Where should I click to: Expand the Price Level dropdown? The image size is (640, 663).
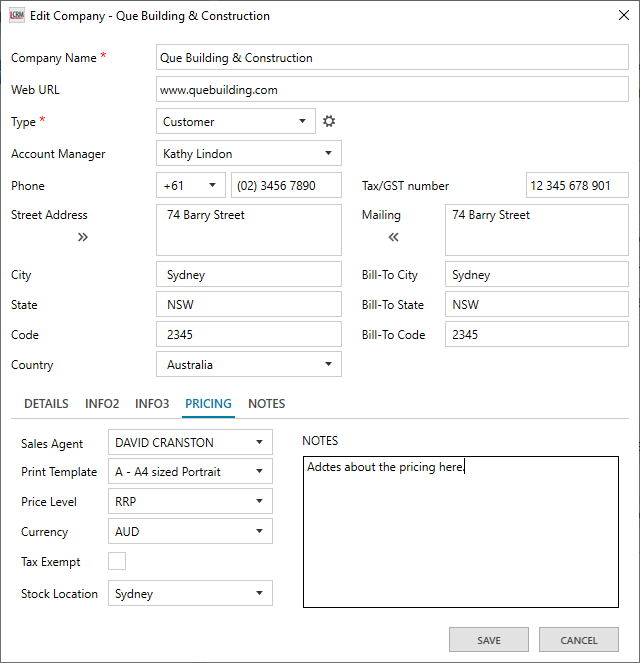point(190,502)
